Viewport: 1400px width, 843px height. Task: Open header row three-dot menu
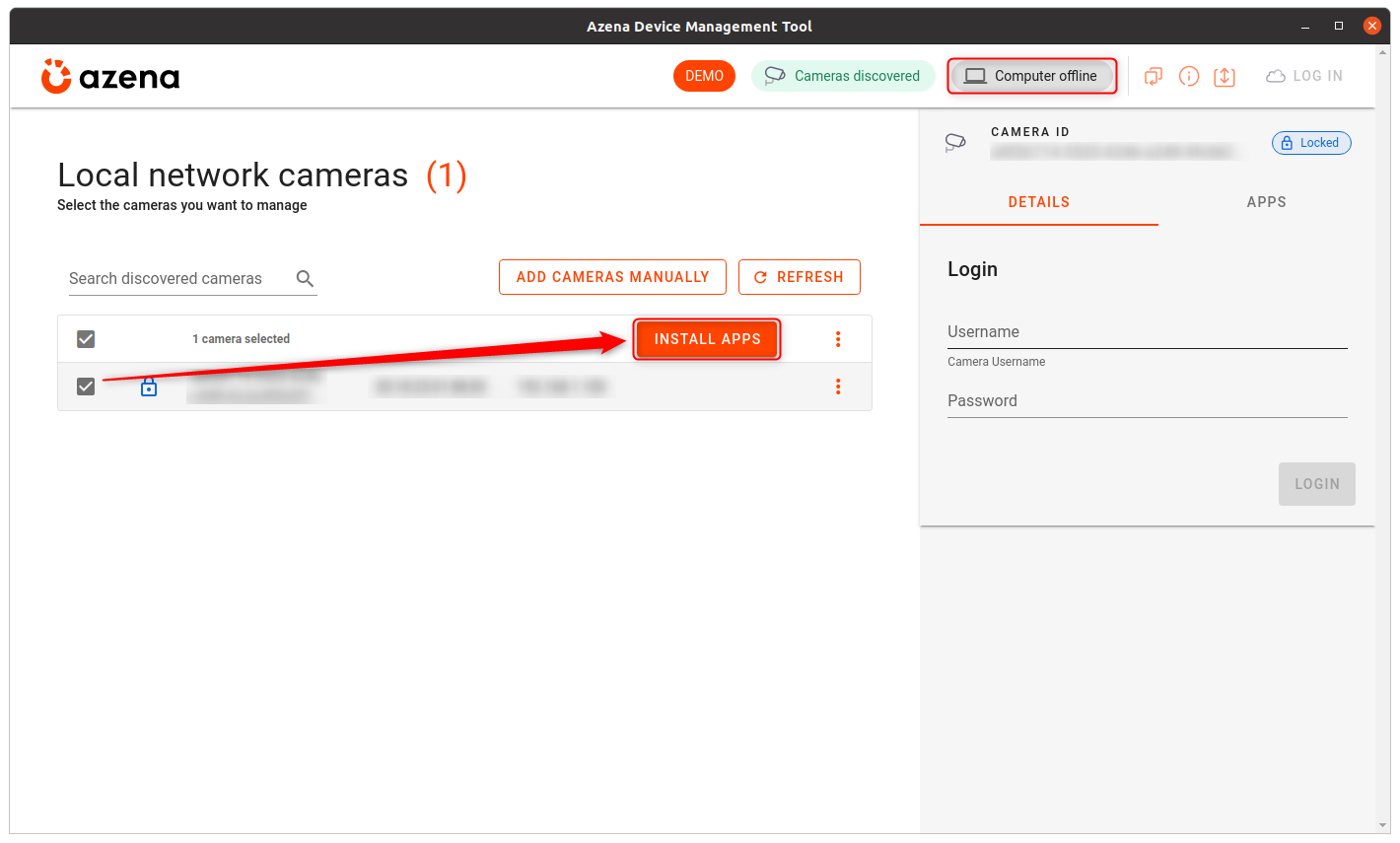pos(838,339)
